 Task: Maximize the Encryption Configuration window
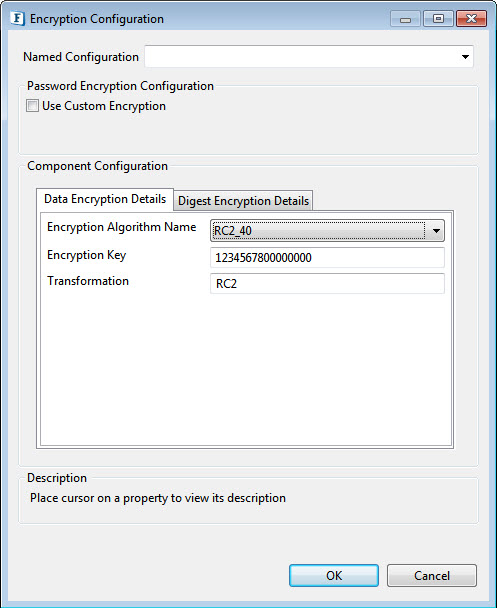click(438, 19)
